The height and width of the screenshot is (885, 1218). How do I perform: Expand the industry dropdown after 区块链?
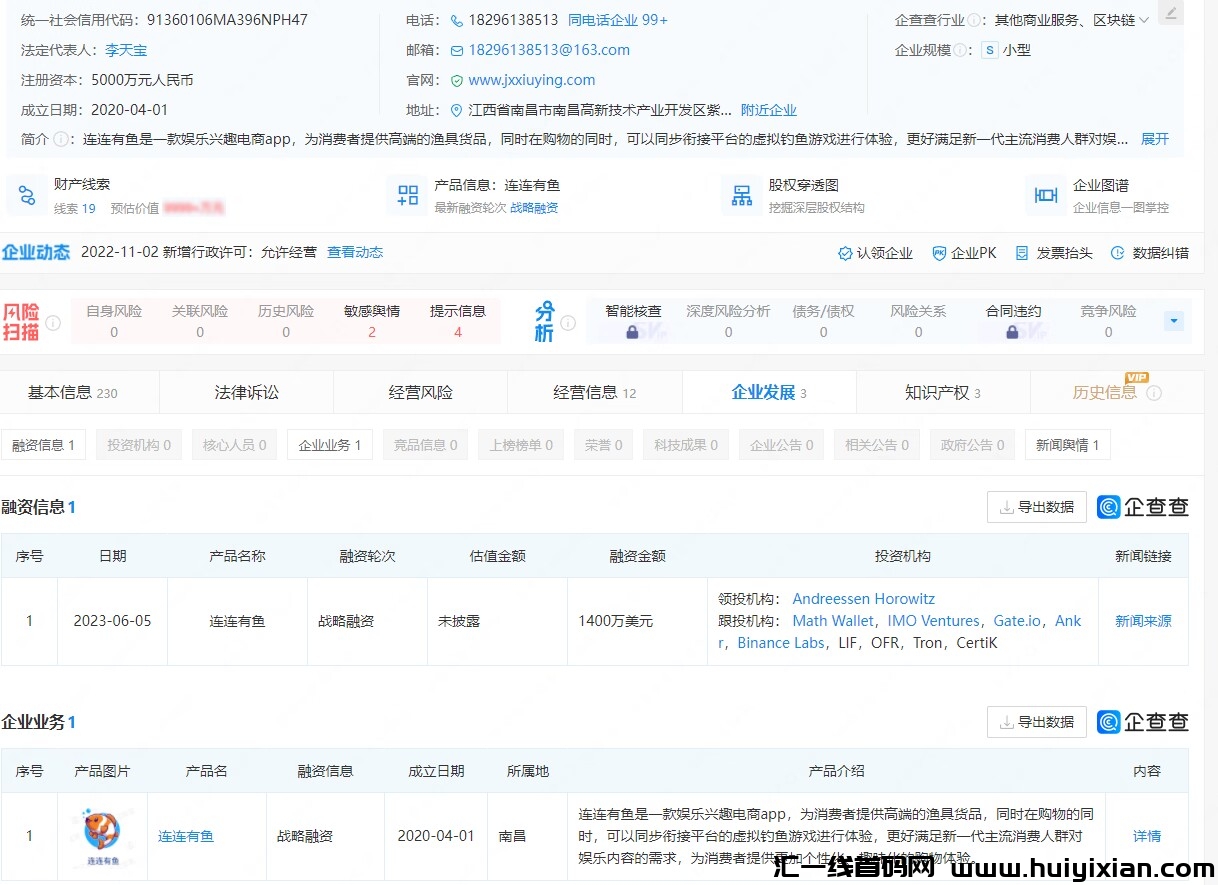point(1144,20)
